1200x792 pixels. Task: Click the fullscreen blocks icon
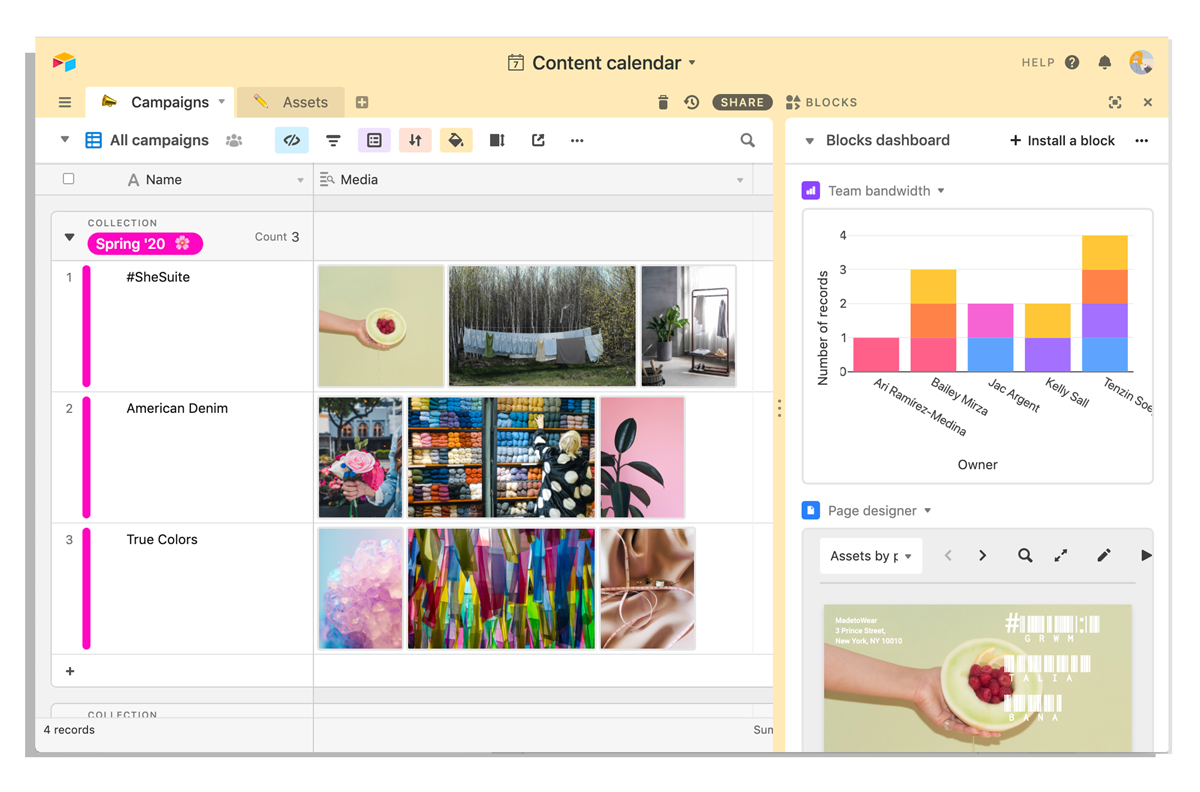(x=1115, y=102)
